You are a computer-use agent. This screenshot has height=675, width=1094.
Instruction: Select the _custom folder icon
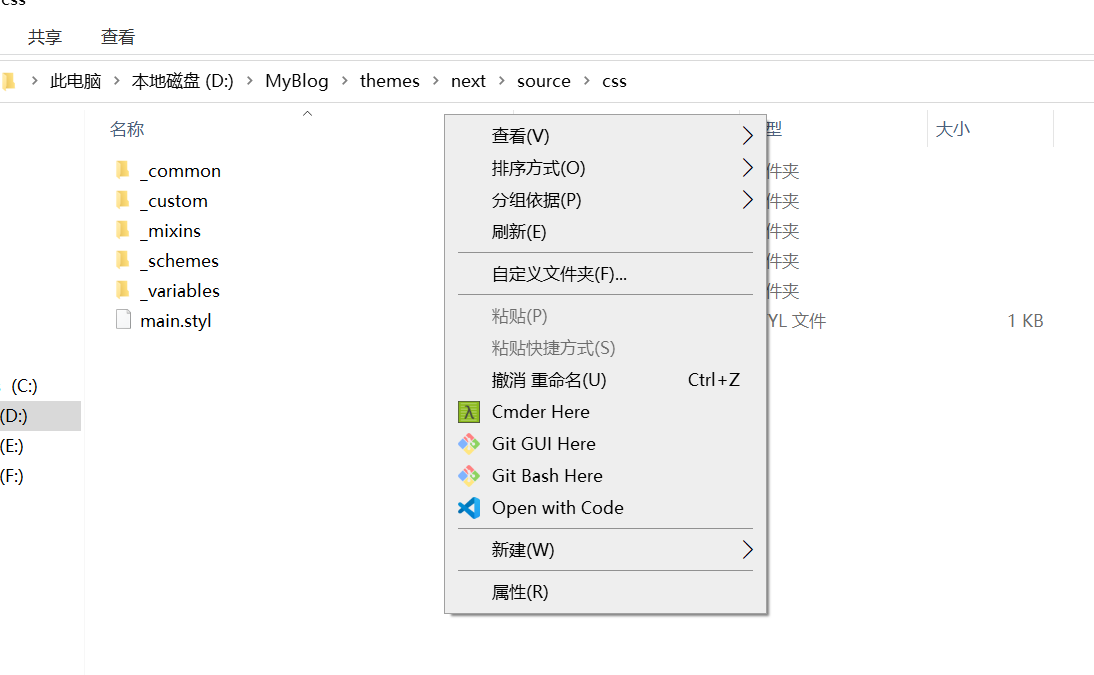pyautogui.click(x=123, y=201)
